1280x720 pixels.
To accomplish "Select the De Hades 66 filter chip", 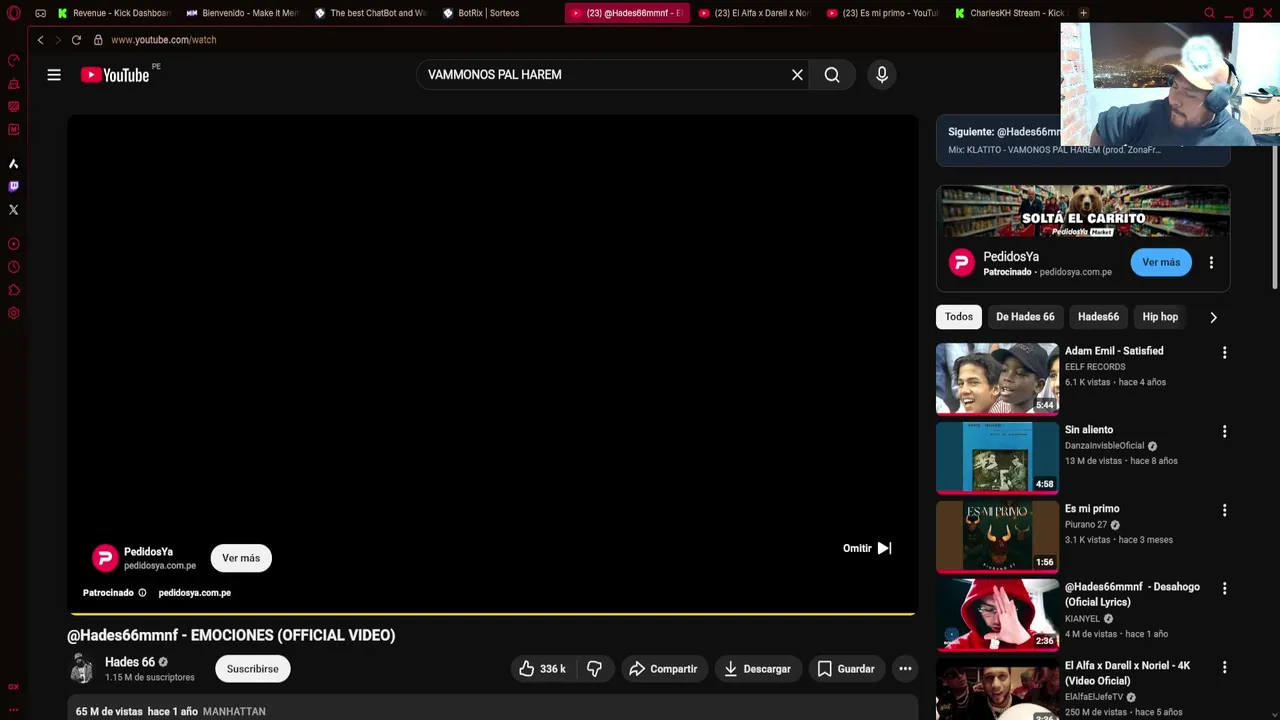I will [1025, 317].
